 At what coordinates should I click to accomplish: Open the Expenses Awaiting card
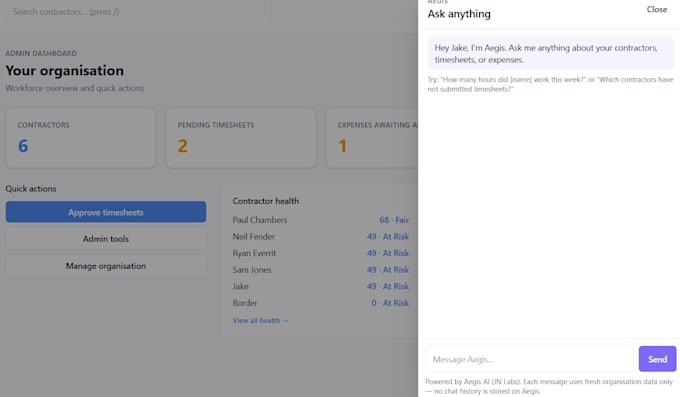[372, 138]
